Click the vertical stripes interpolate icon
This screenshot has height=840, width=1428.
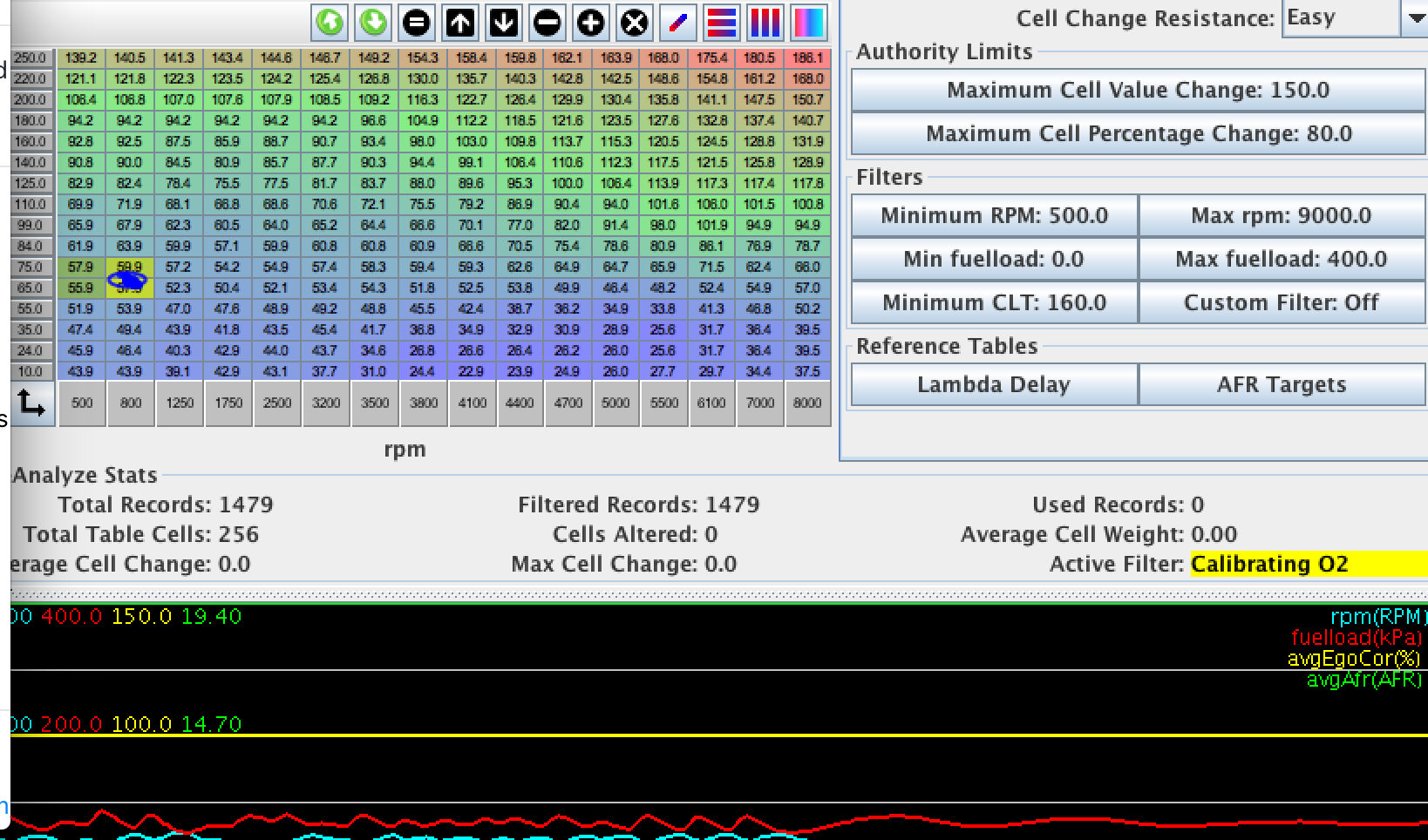[765, 22]
